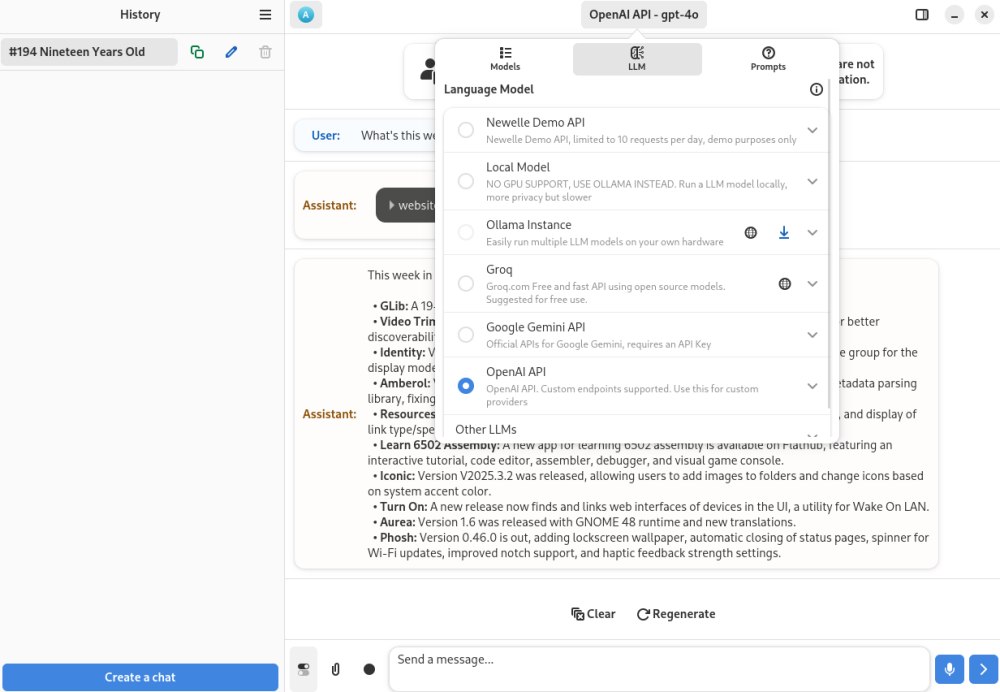Copy the #194 Nineteen Years Old chat

tap(197, 52)
